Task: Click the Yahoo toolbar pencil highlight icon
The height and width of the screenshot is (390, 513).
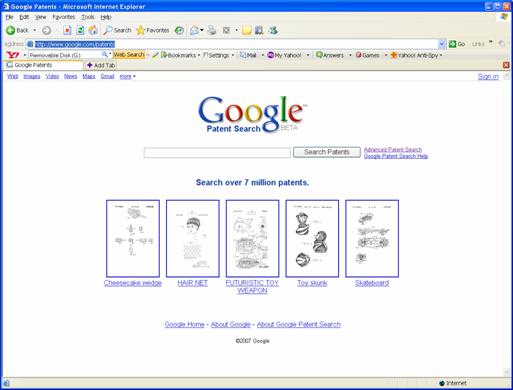Action: (155, 55)
